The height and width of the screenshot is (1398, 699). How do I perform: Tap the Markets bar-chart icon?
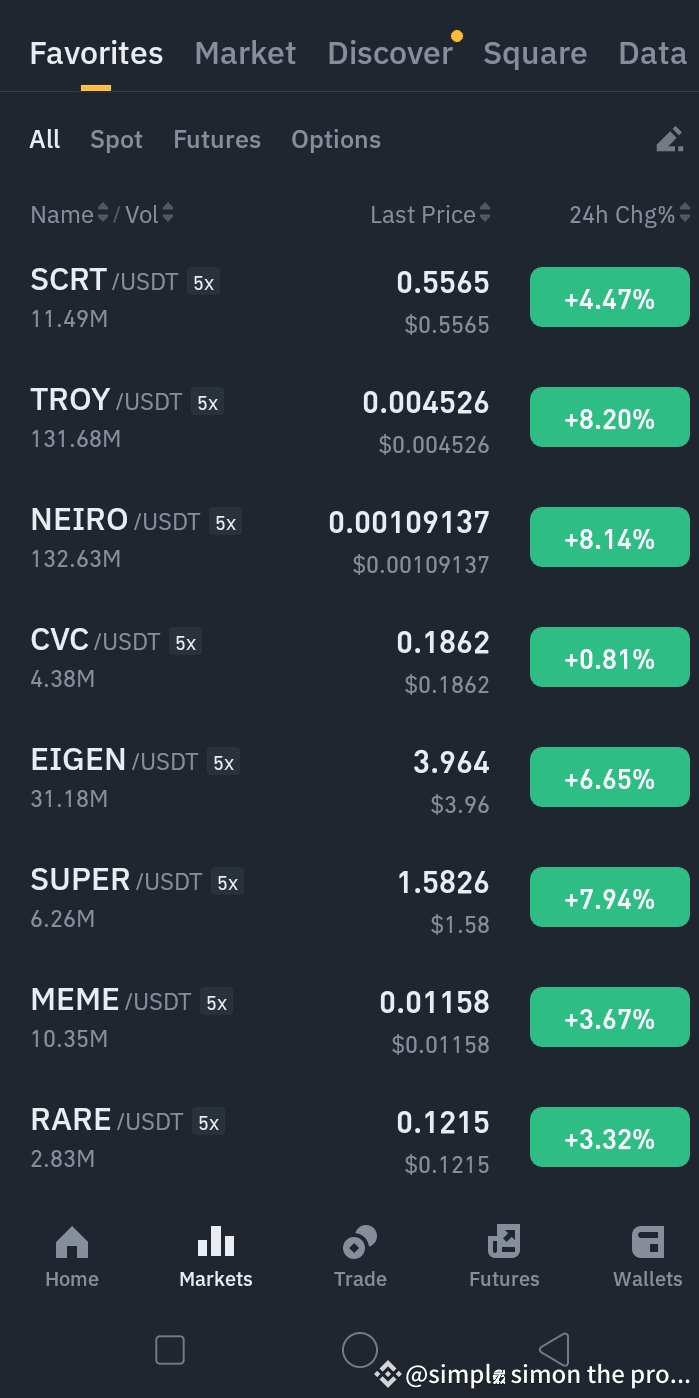tap(216, 1243)
